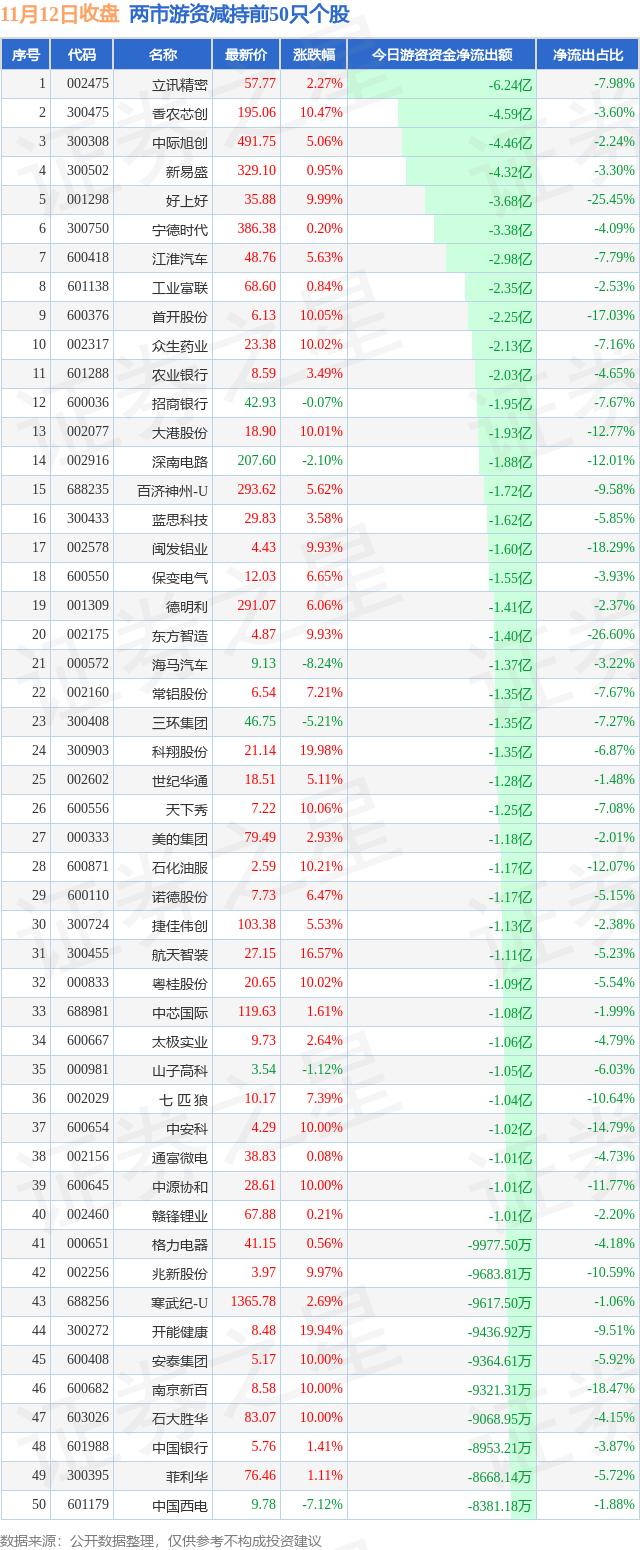The width and height of the screenshot is (640, 1550).
Task: Click the 代码 column header
Action: (81, 55)
